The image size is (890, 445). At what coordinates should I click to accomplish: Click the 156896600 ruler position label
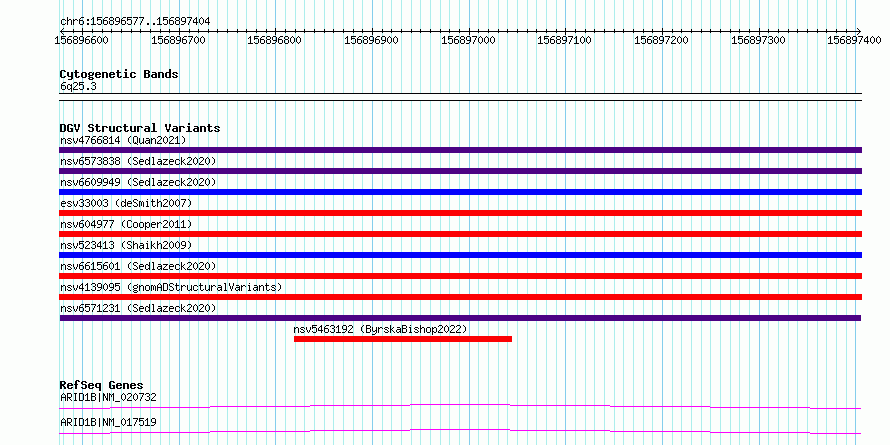pos(82,40)
